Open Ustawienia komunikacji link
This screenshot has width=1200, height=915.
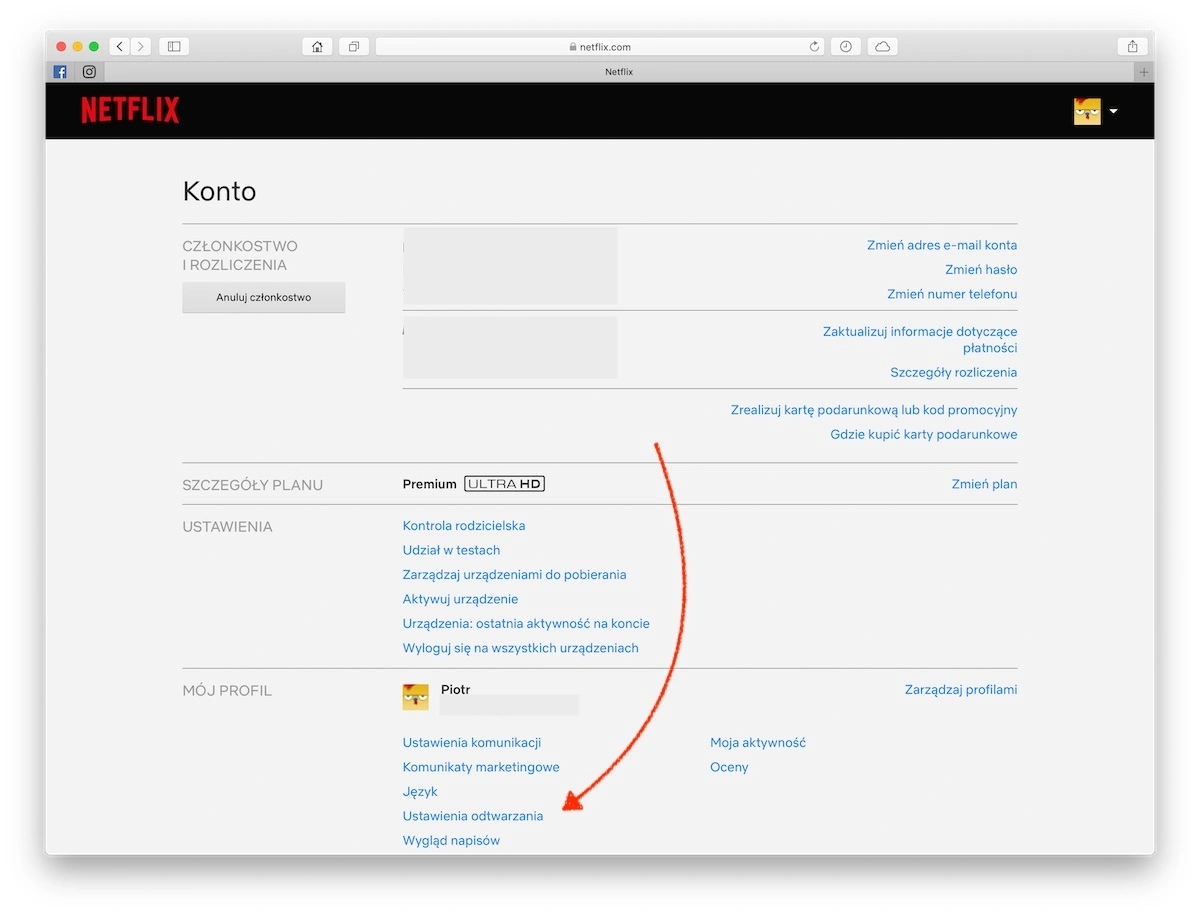pos(472,743)
